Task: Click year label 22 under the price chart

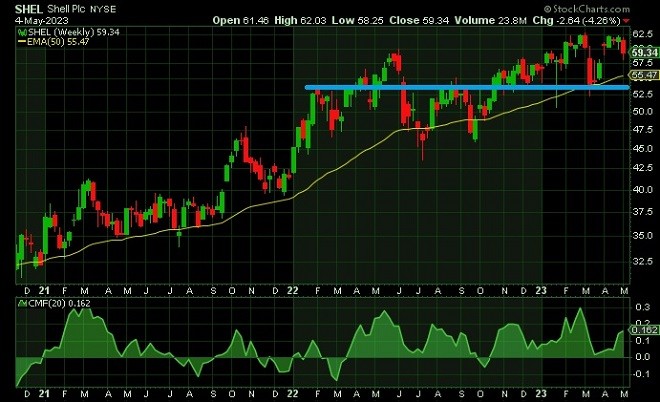Action: point(293,290)
